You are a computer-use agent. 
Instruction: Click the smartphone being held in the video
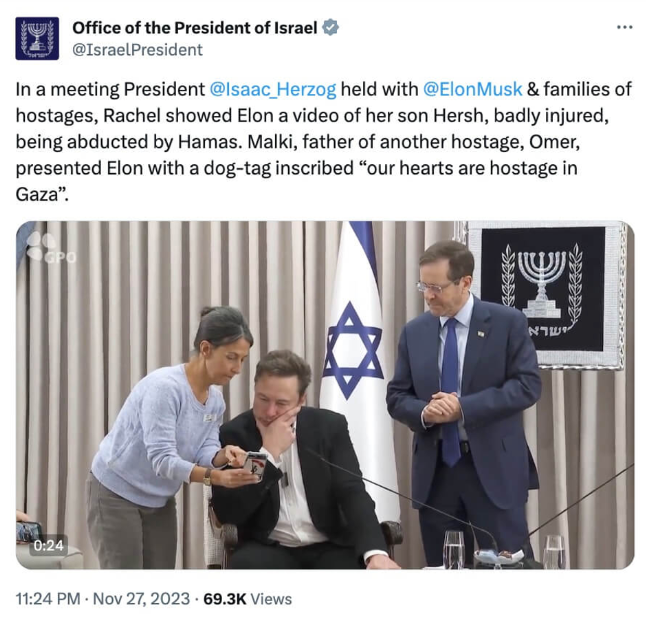[x=256, y=463]
